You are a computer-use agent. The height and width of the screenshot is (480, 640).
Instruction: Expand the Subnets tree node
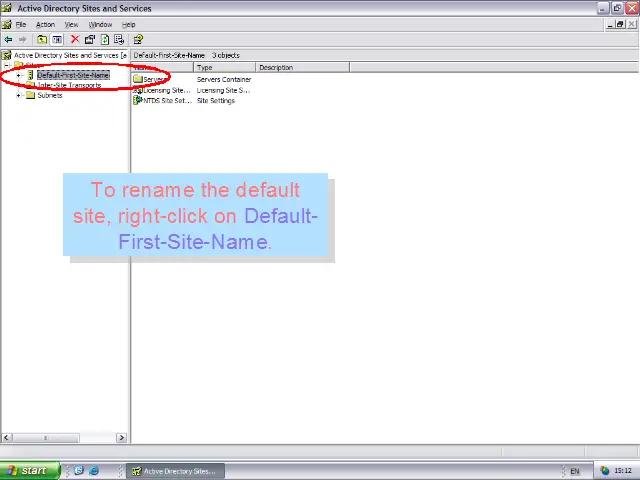tap(18, 95)
